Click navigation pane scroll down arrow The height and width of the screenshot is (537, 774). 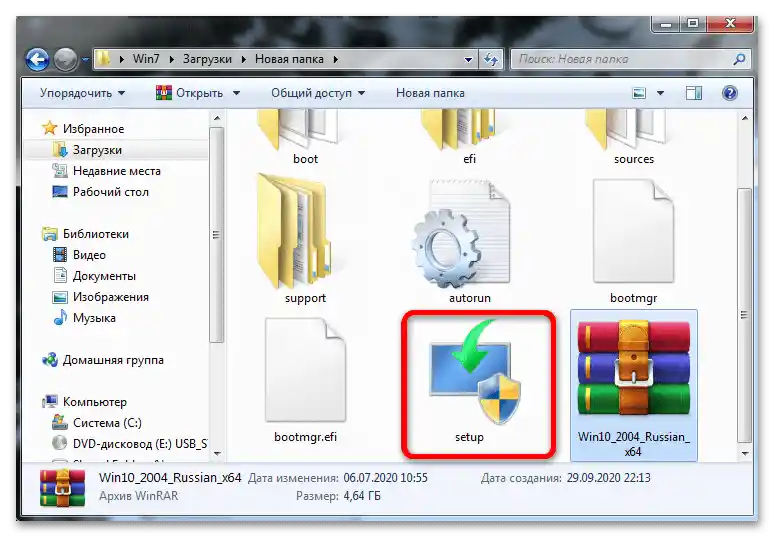coord(217,453)
